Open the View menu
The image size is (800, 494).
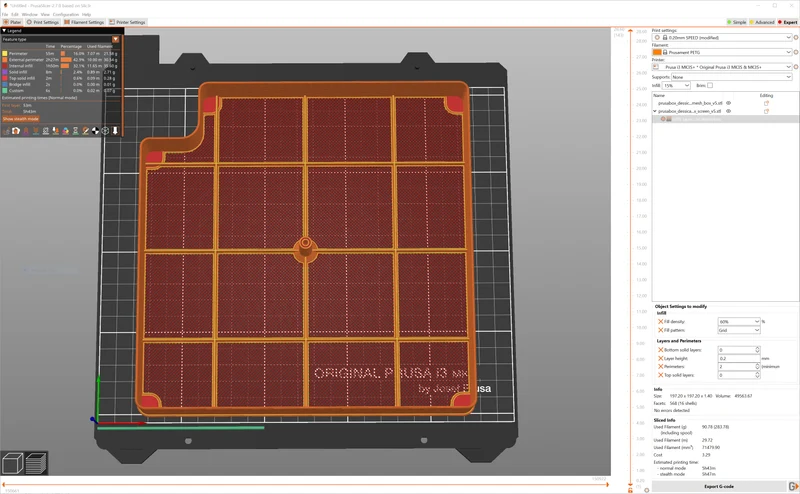[x=45, y=15]
